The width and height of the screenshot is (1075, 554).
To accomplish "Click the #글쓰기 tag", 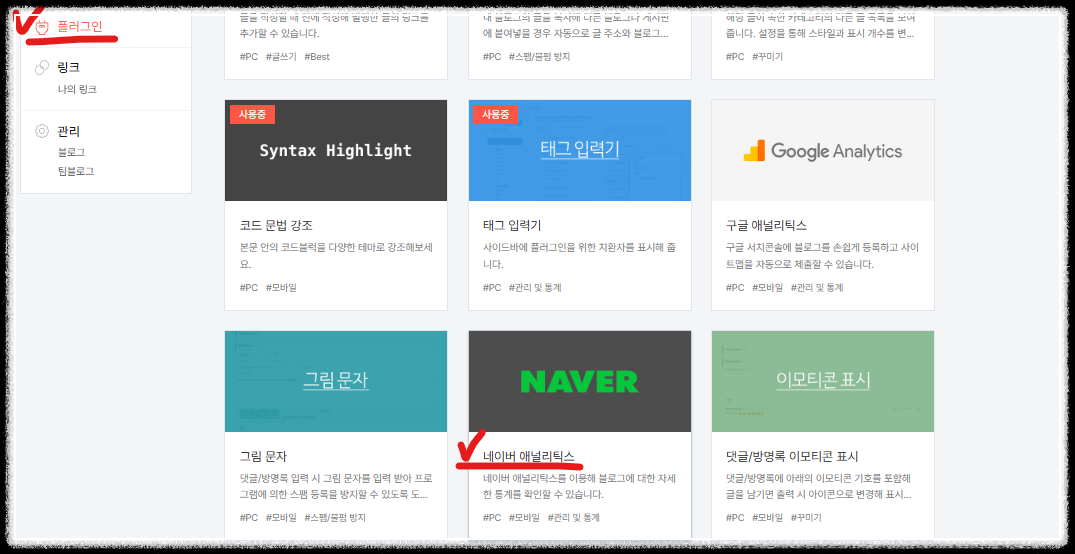I will (x=281, y=56).
